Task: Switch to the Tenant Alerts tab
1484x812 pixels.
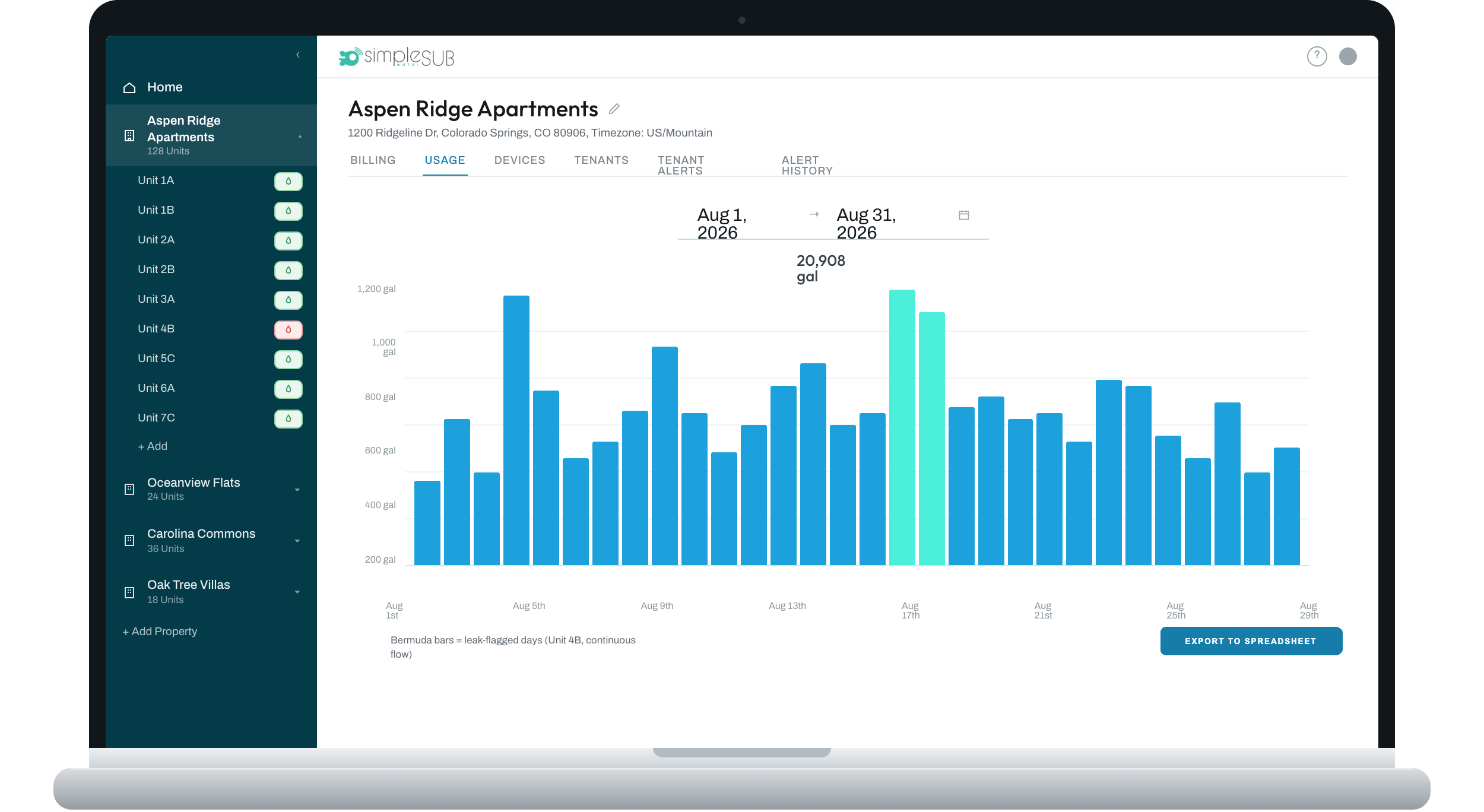Action: click(x=681, y=166)
